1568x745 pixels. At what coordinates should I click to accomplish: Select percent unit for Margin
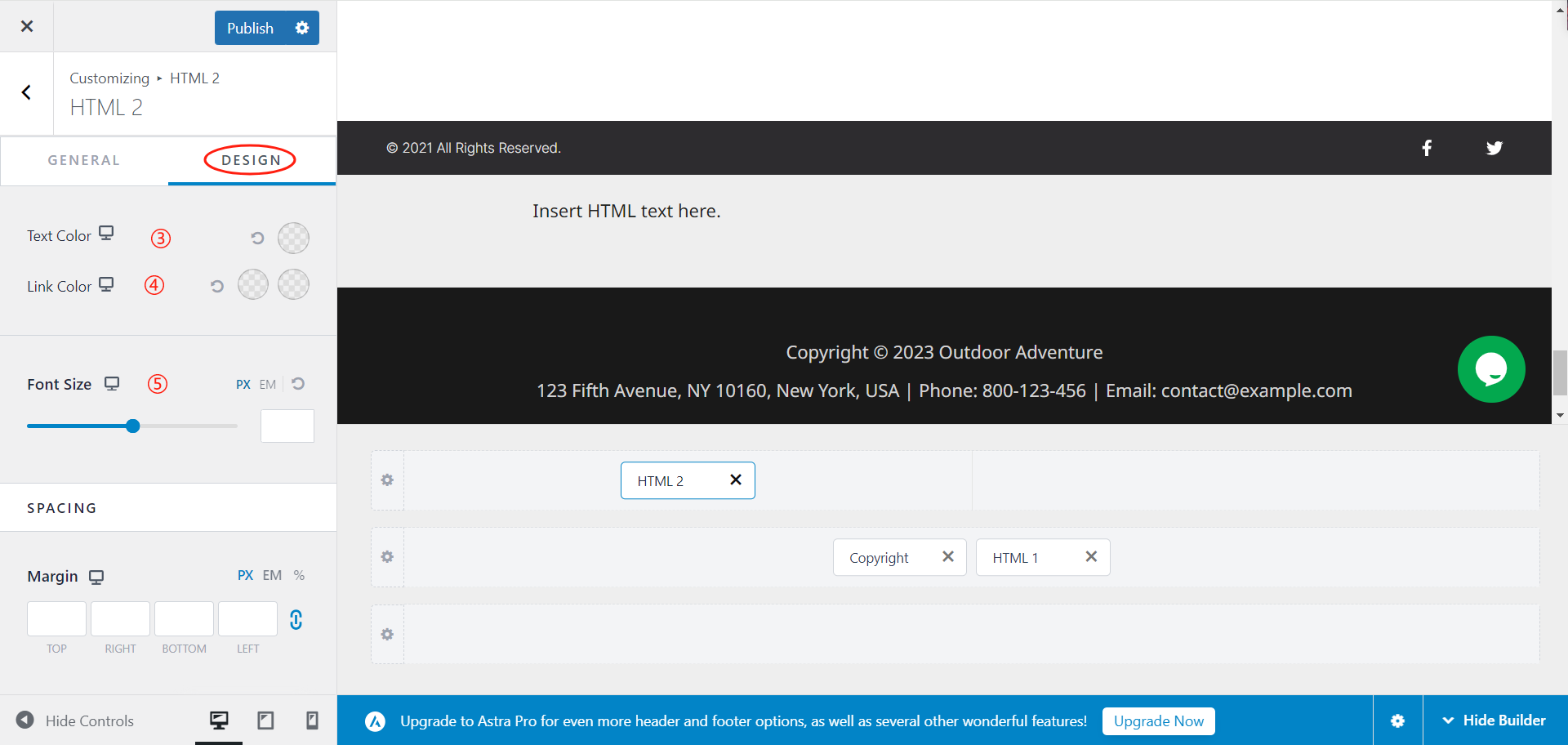[299, 575]
